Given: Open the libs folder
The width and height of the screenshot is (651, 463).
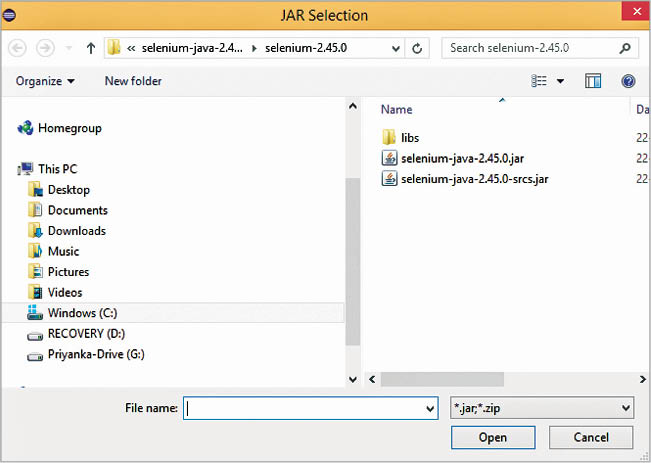Looking at the screenshot, I should [410, 137].
